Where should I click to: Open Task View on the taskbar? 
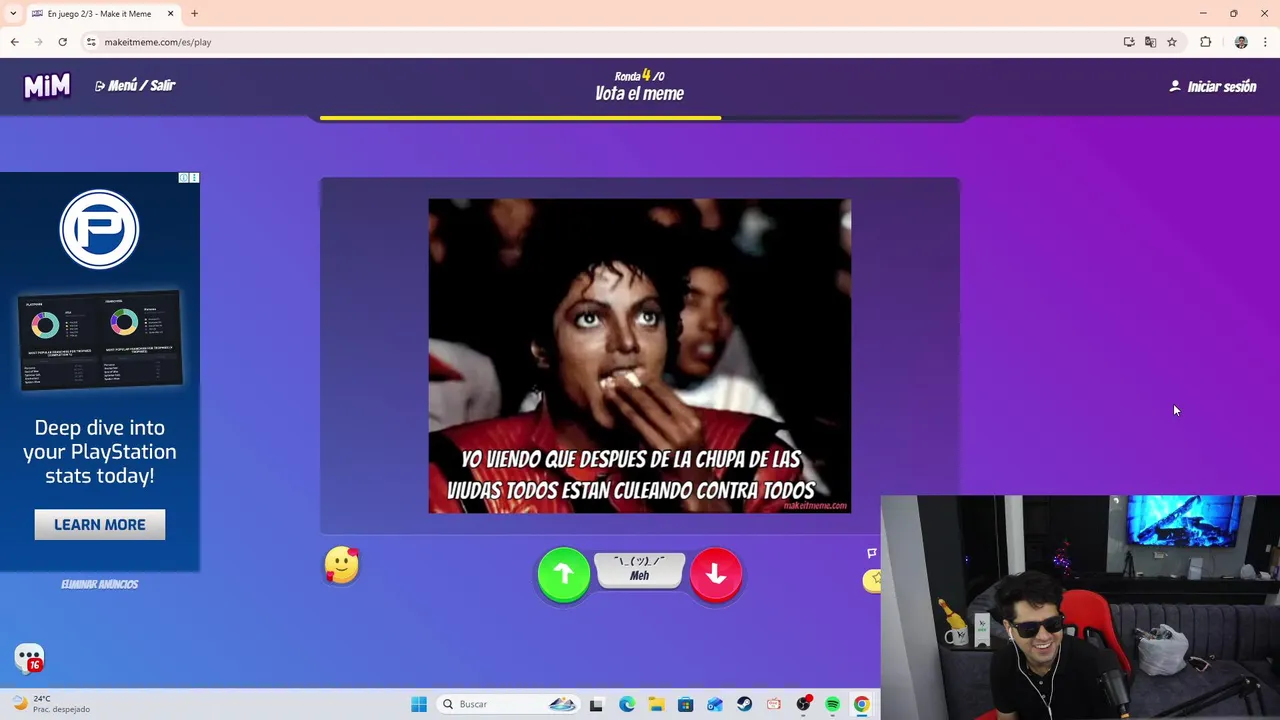596,704
